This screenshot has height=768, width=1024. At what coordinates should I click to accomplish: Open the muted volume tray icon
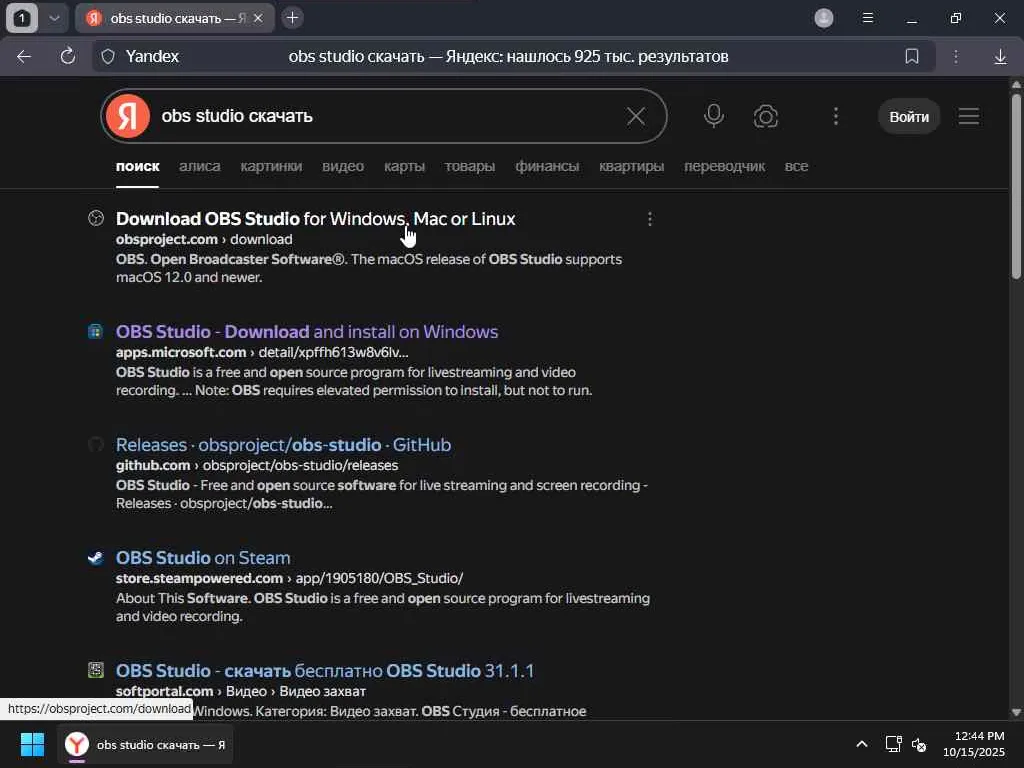[920, 744]
